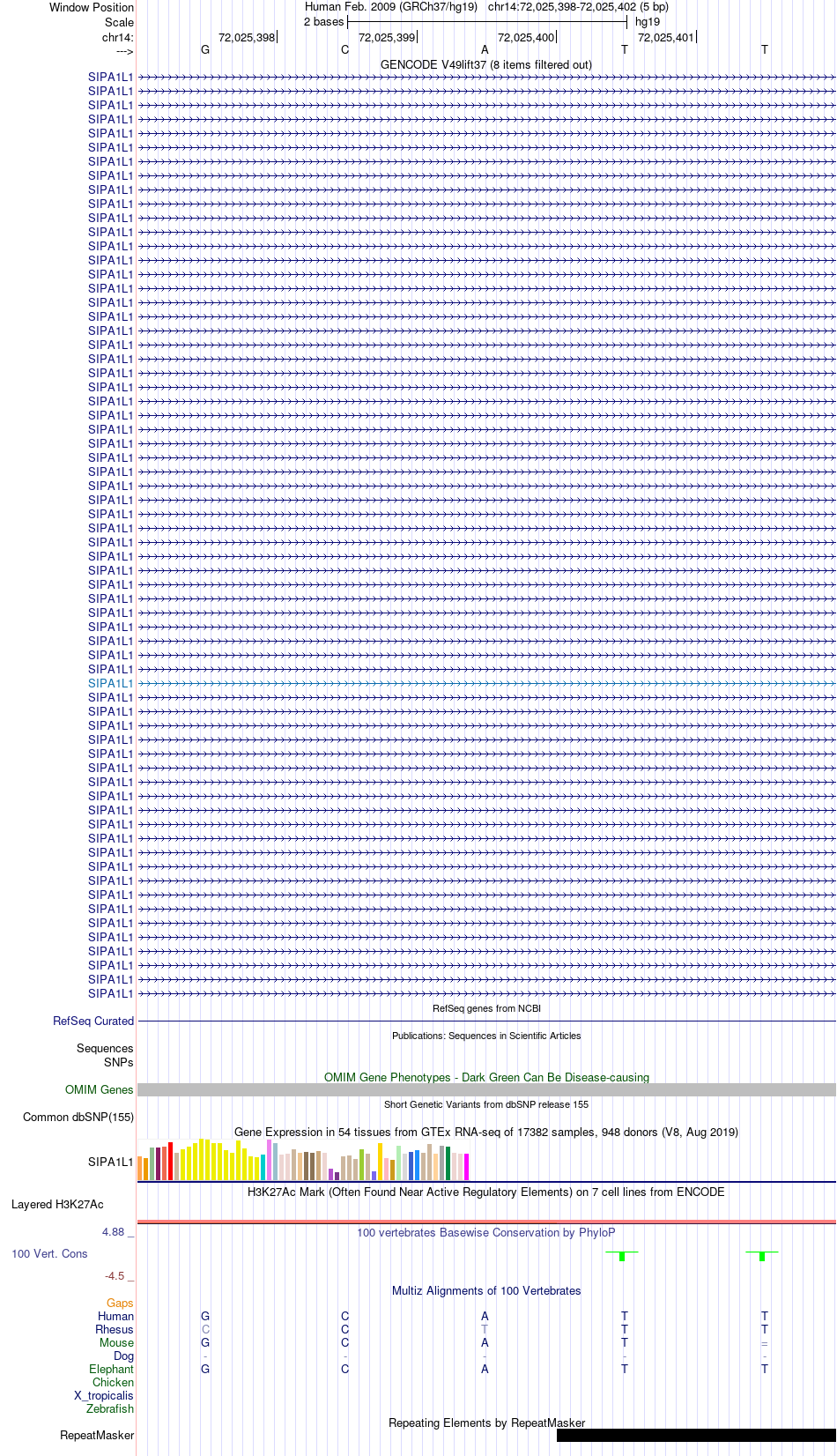
Task: Click the Zebrafish species label
Action: [110, 1408]
